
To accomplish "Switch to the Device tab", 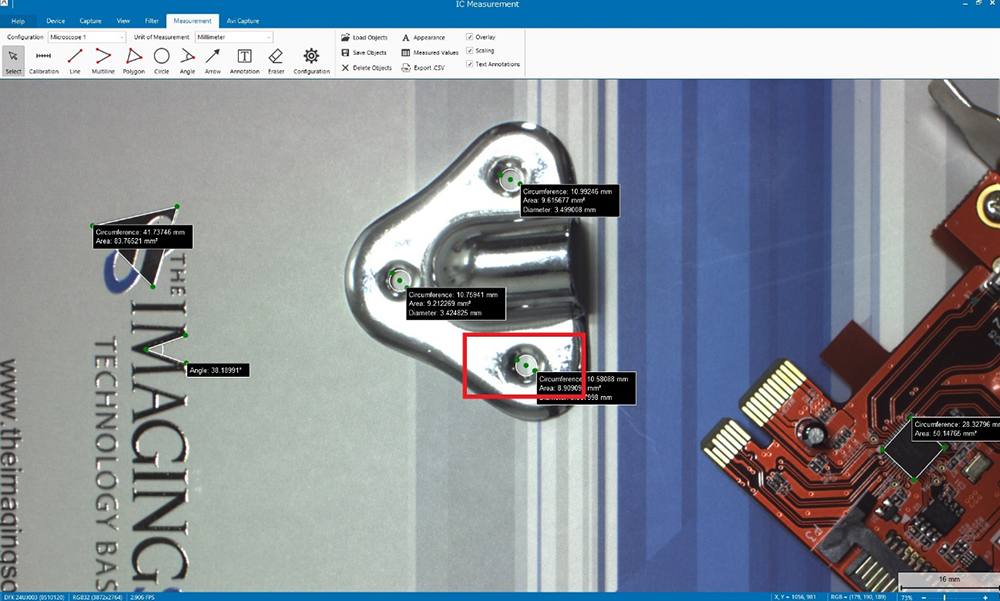I will pos(55,21).
